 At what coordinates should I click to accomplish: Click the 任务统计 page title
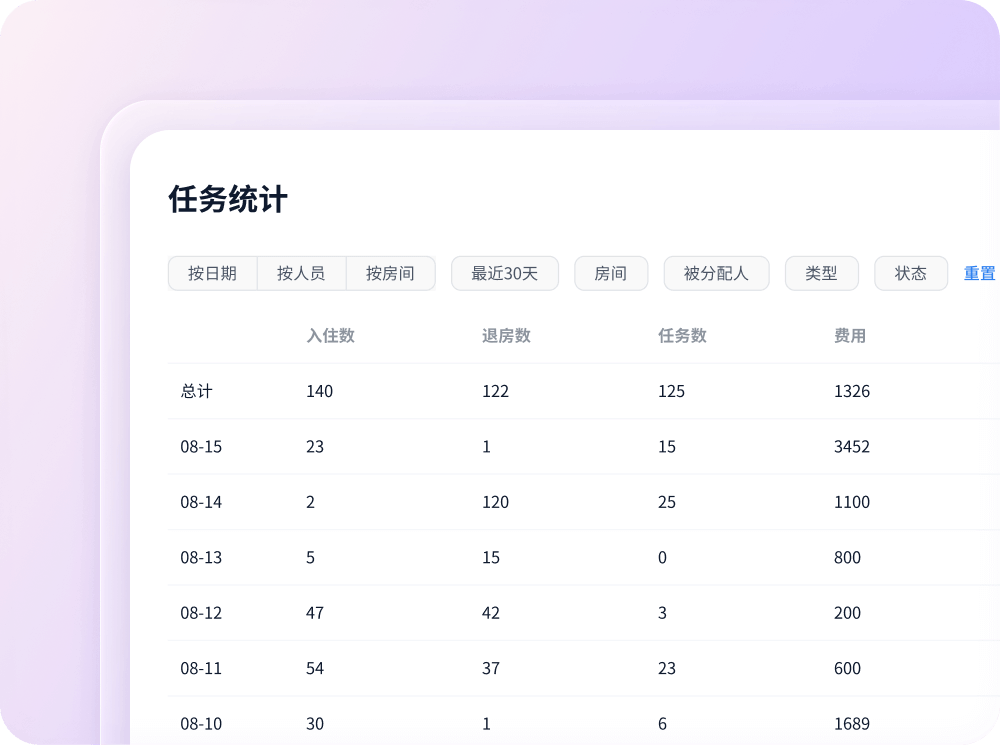228,199
